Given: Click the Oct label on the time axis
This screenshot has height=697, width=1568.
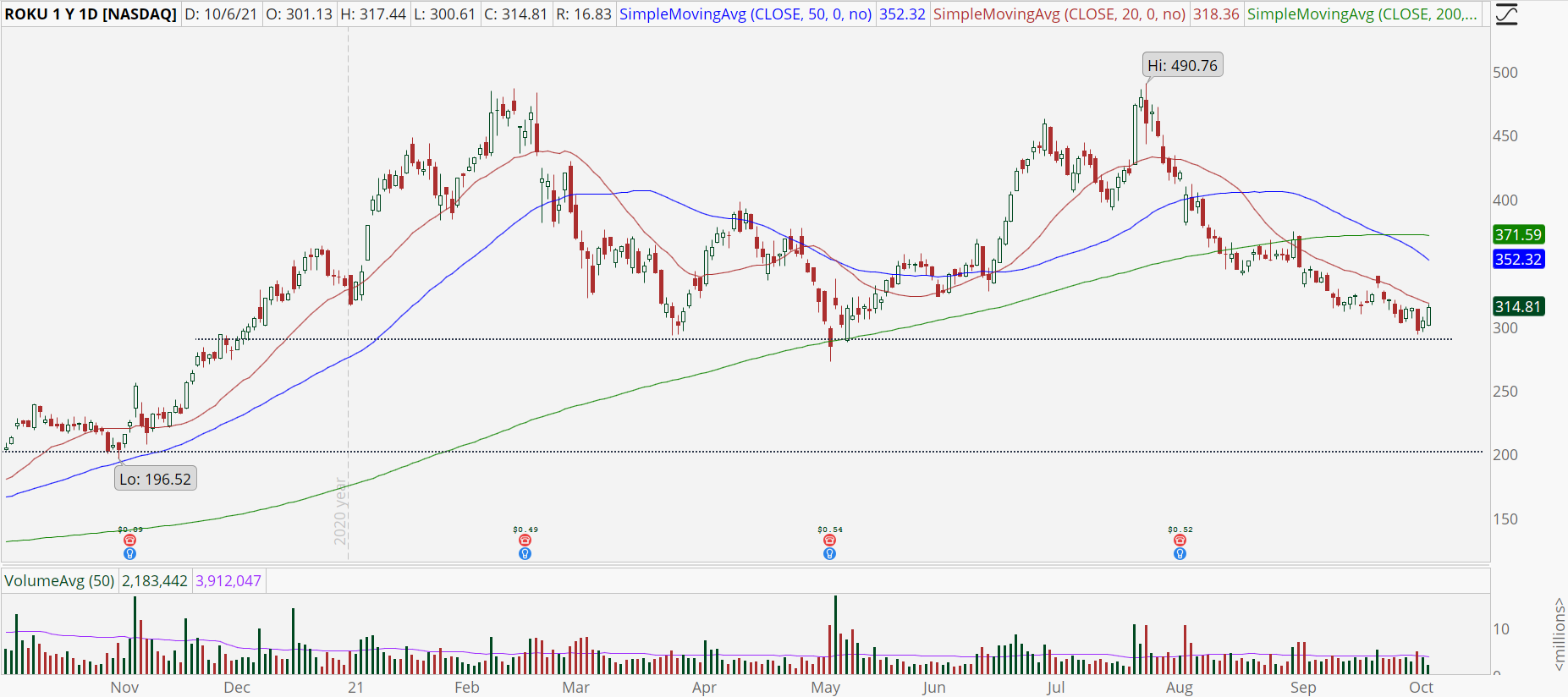Looking at the screenshot, I should 1421,687.
